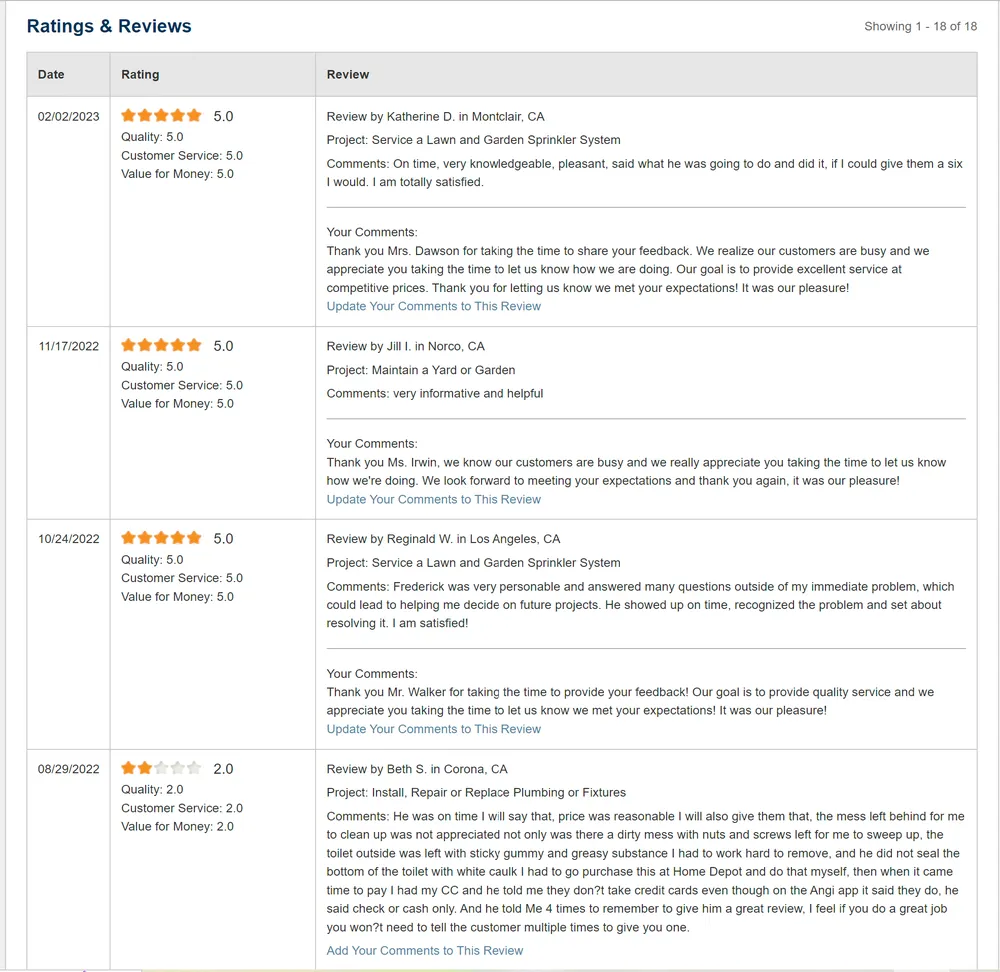Click 'Review by Reginald W. in Los Angeles, CA'
The image size is (1000, 972).
pos(443,539)
